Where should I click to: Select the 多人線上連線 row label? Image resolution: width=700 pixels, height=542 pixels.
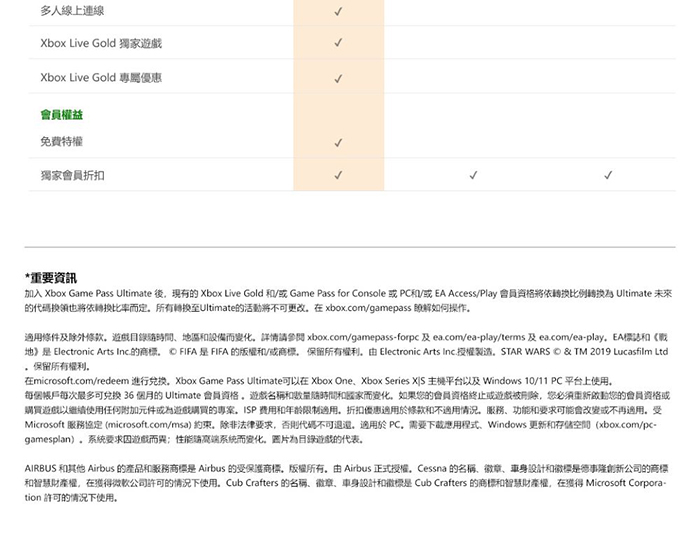point(72,11)
